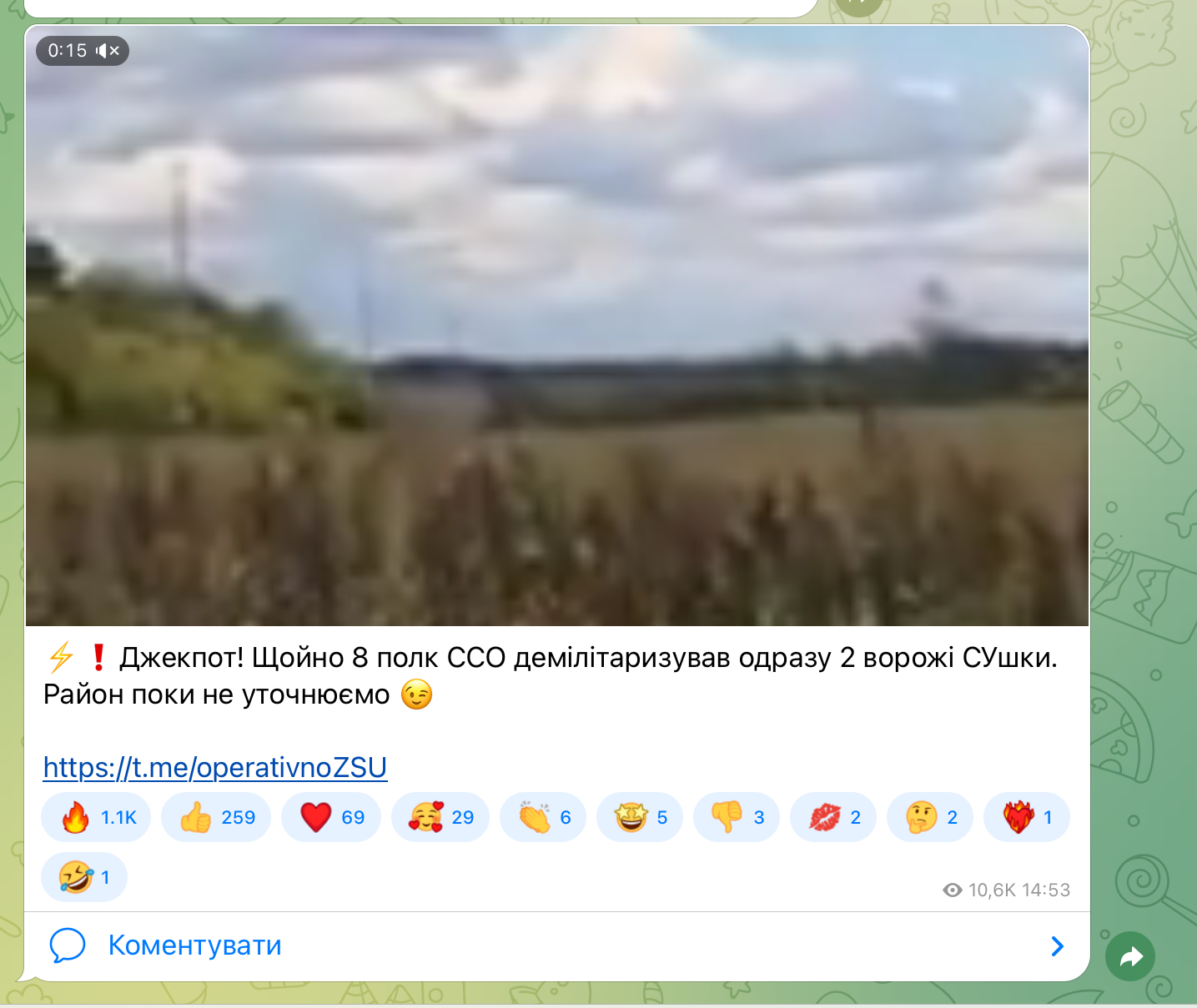Add thumbs down reaction with 3

(737, 817)
